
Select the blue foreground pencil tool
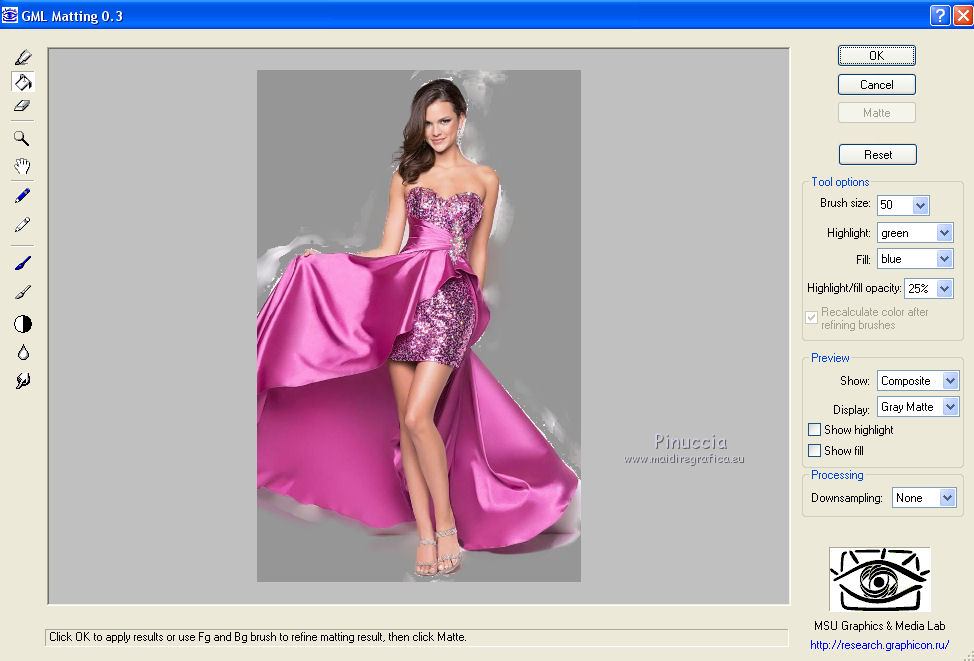coord(22,196)
